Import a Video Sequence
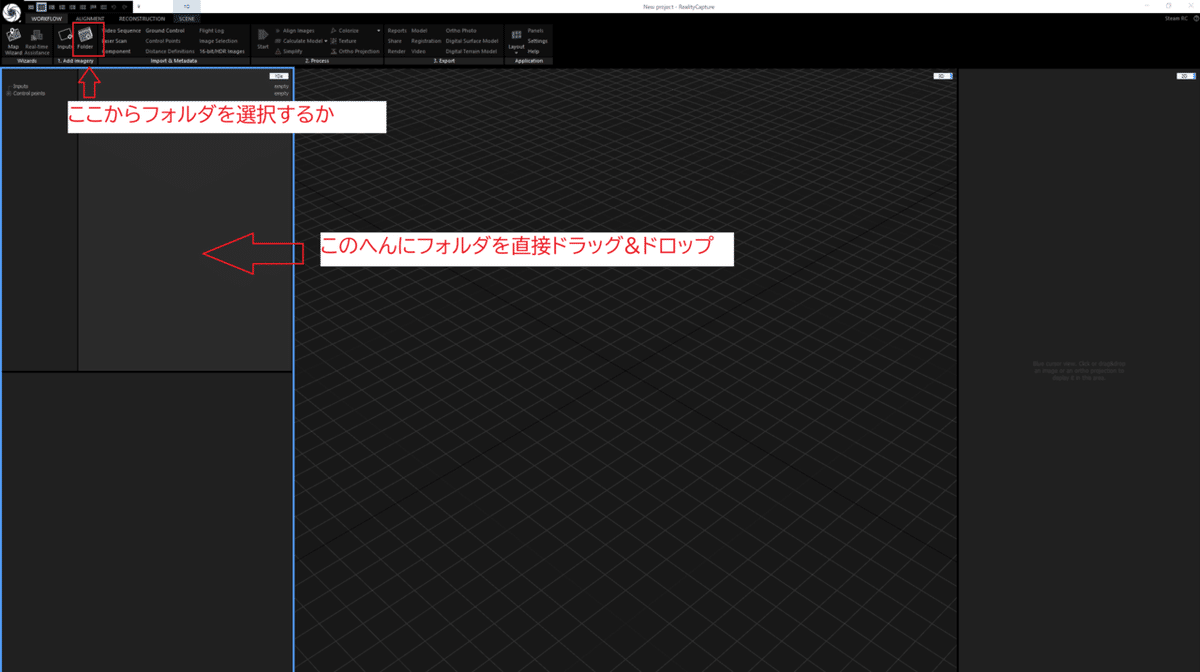The height and width of the screenshot is (672, 1200). [122, 30]
